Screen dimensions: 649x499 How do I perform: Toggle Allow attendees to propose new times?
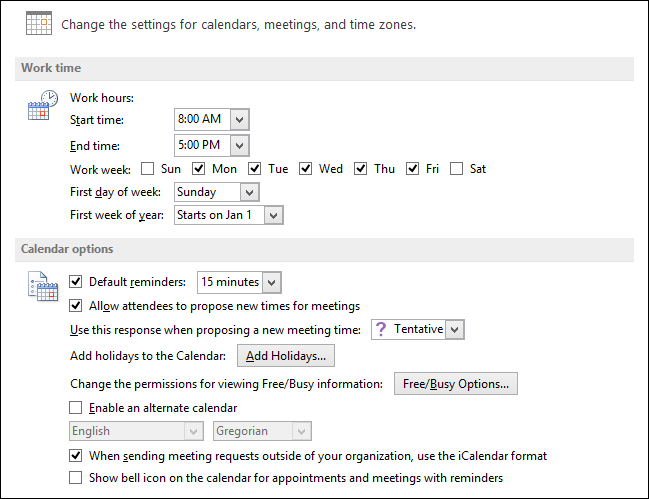76,306
